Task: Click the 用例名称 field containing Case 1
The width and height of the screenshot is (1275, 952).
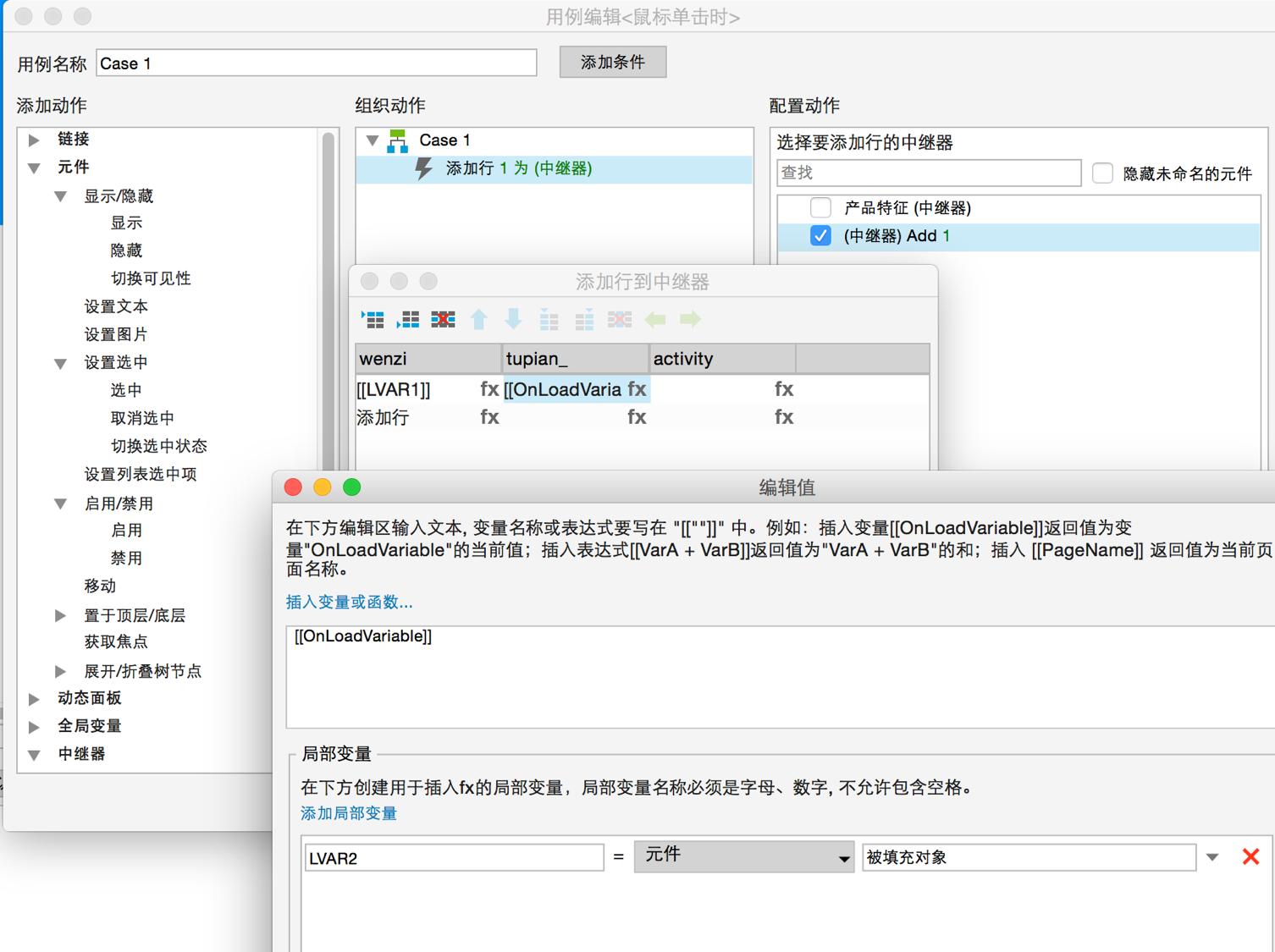Action: [x=317, y=63]
